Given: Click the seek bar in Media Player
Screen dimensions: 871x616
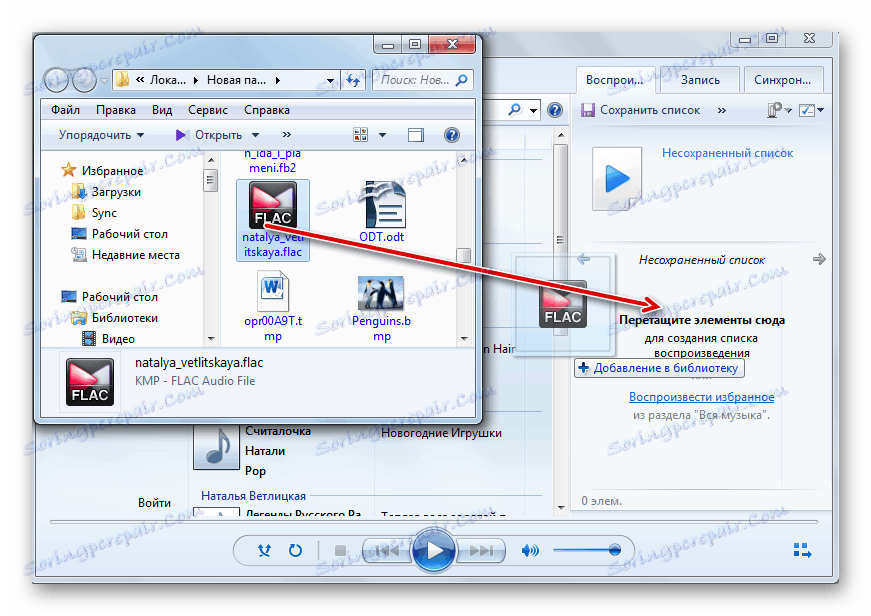Looking at the screenshot, I should (434, 522).
